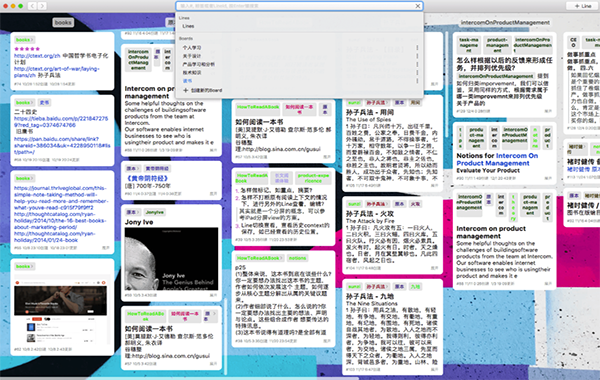Click the Jonyive tag

tap(155, 212)
